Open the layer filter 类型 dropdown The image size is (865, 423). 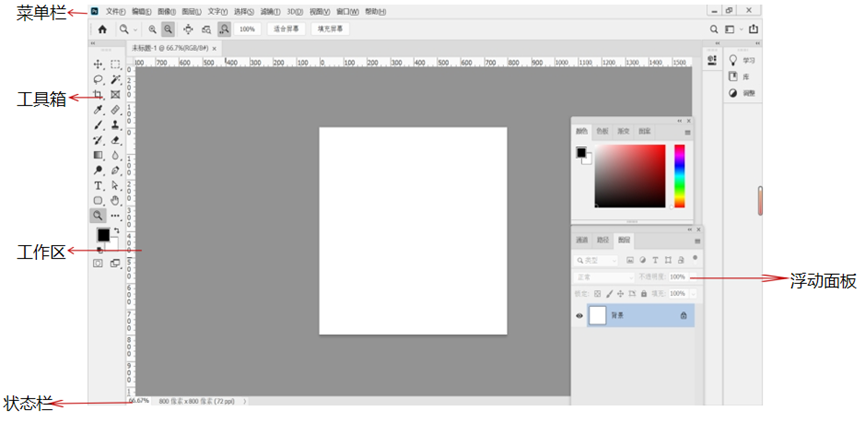[x=596, y=260]
